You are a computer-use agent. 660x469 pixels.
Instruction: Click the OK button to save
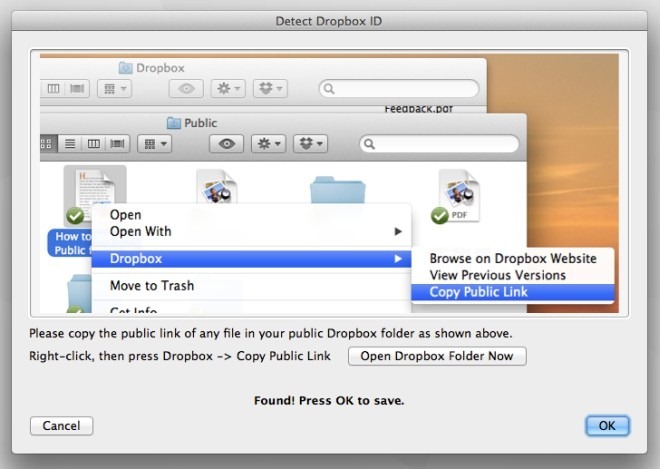pos(607,426)
